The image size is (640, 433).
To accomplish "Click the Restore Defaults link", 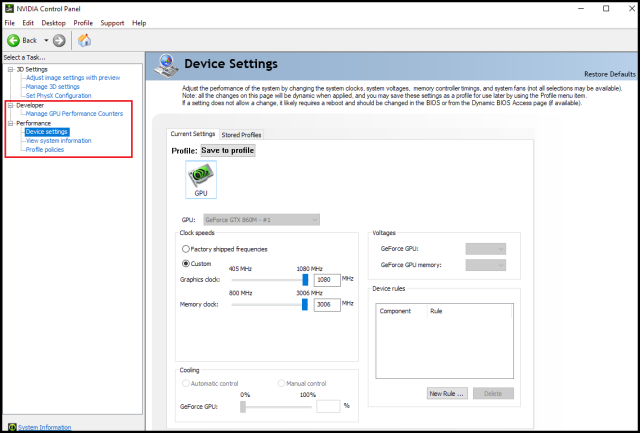I will tap(610, 74).
